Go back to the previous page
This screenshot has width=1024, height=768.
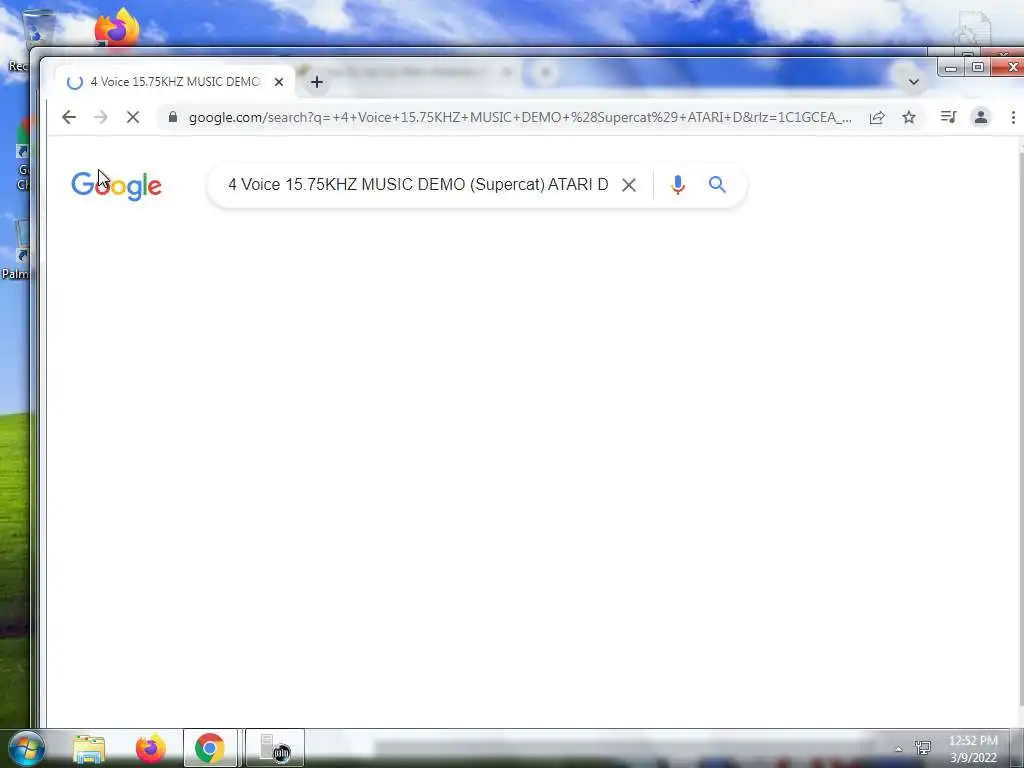tap(69, 118)
